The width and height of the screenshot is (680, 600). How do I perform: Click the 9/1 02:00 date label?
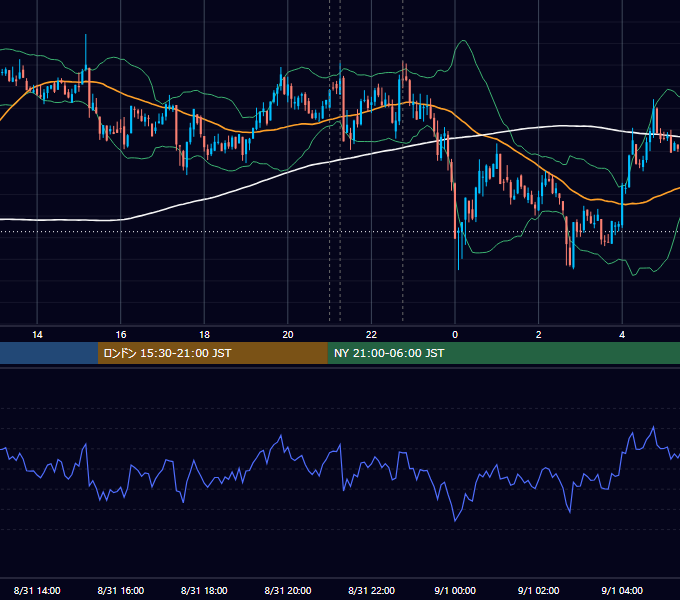[x=538, y=590]
